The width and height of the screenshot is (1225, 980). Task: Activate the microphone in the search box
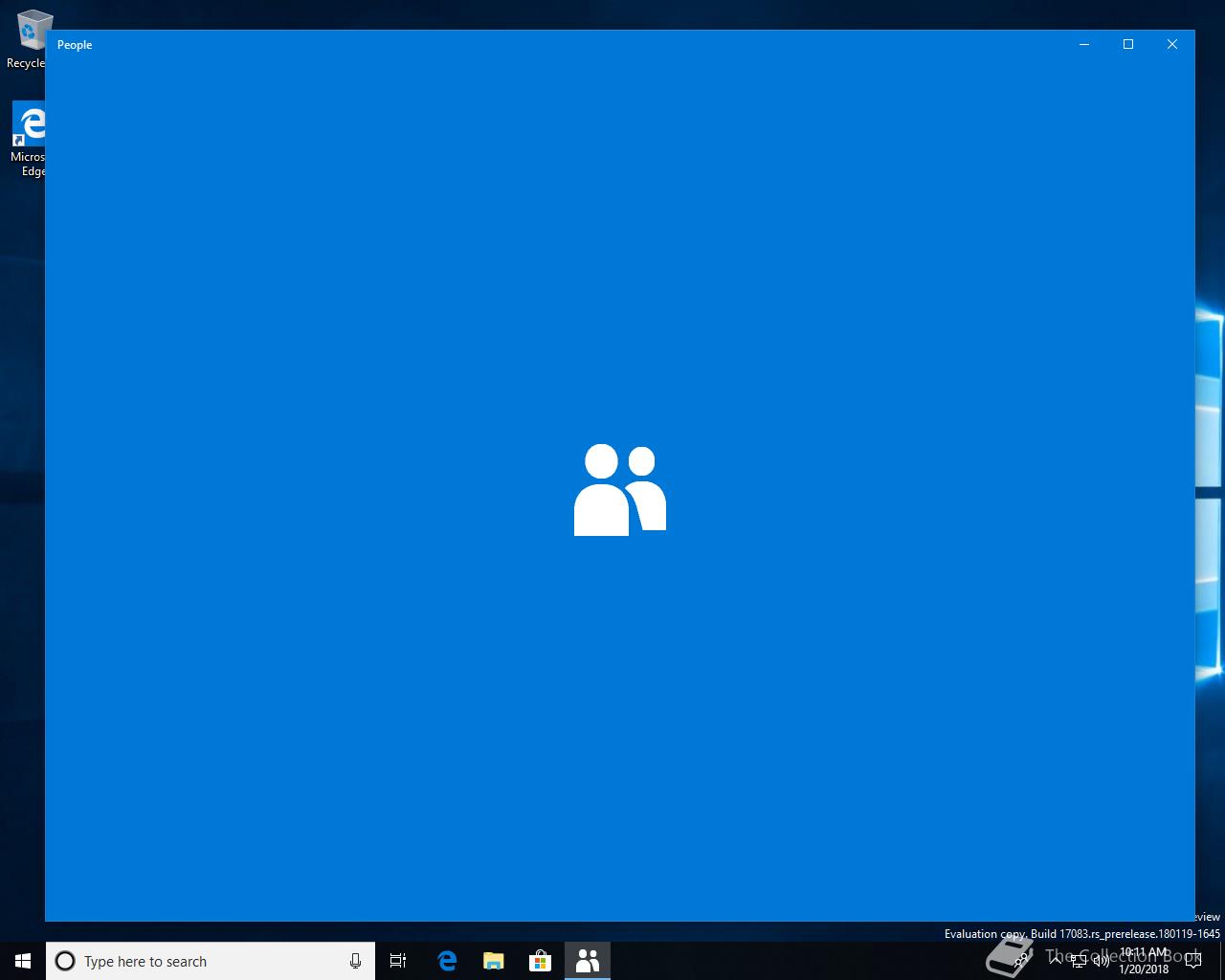pyautogui.click(x=355, y=961)
